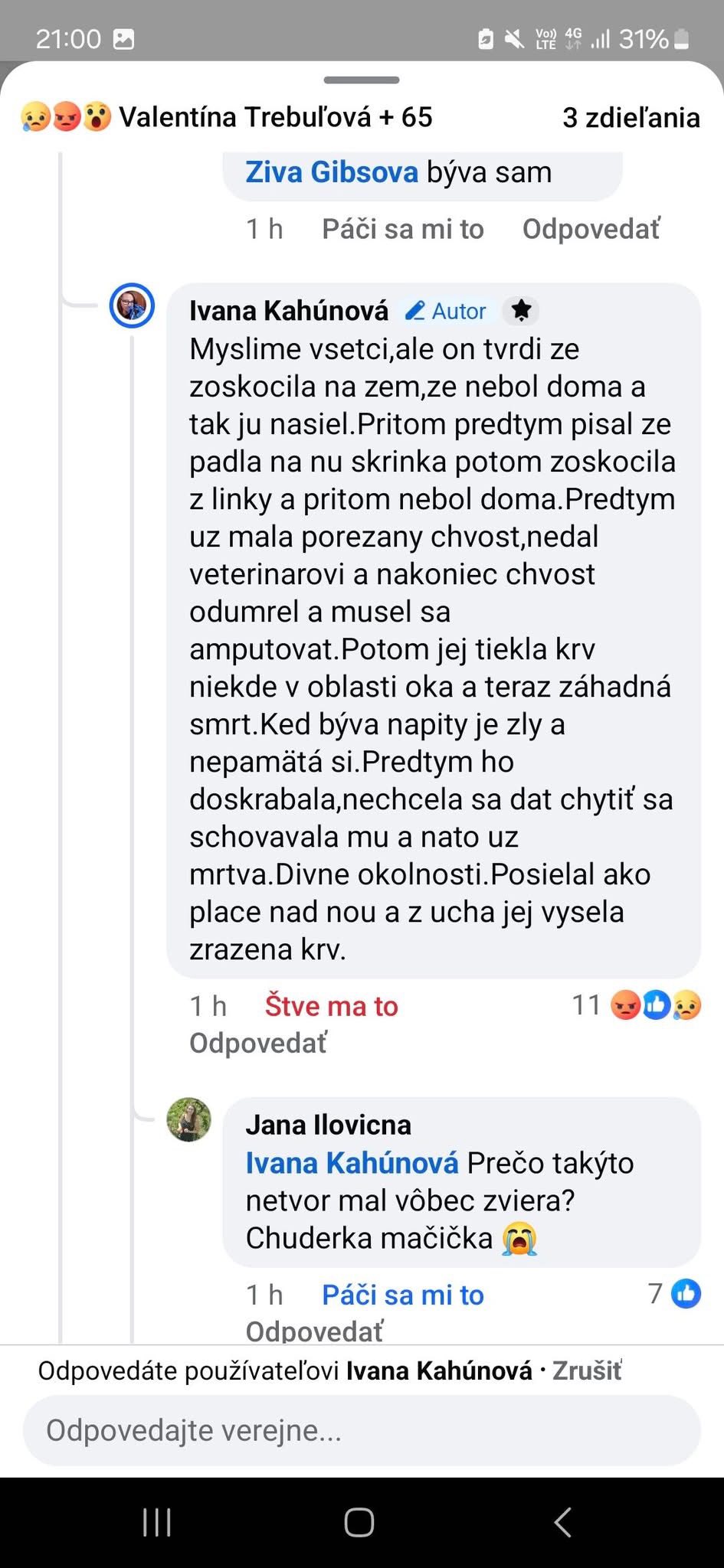
Task: Open the '3 zdieľania' shares list
Action: coord(631,118)
